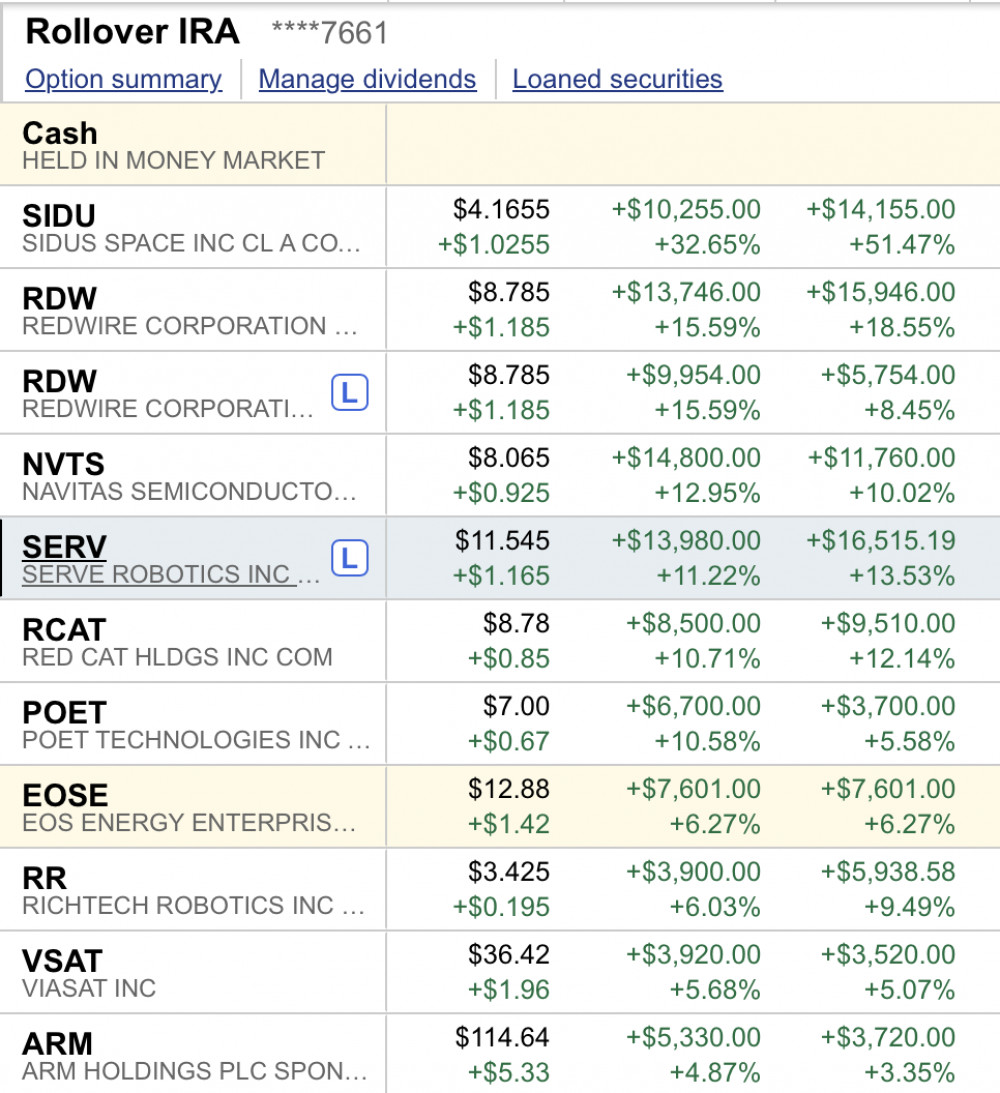This screenshot has height=1093, width=1000.
Task: Click ARM's $114.64 last price
Action: coord(502,1038)
